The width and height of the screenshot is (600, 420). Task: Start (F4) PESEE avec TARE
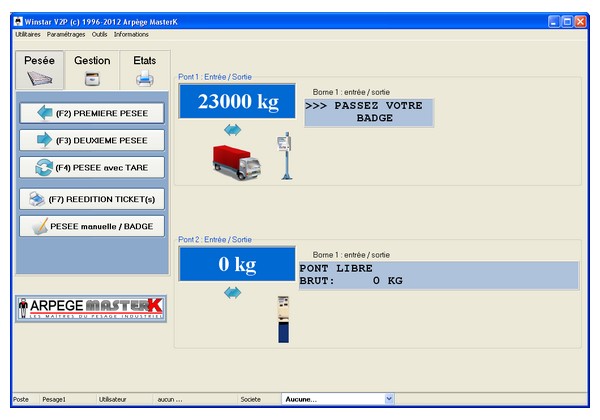coord(92,168)
